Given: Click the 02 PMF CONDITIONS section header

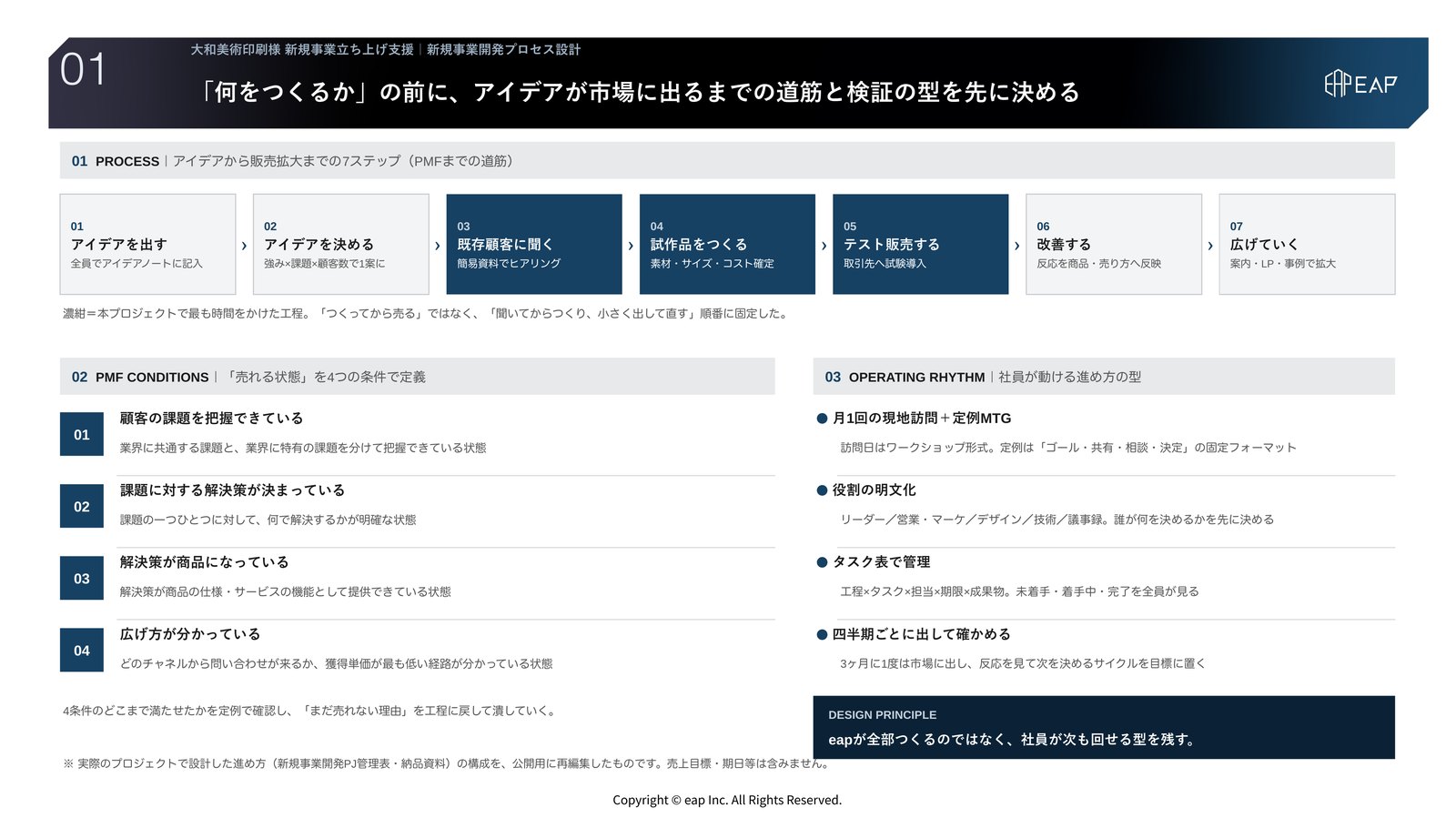Looking at the screenshot, I should tap(417, 376).
